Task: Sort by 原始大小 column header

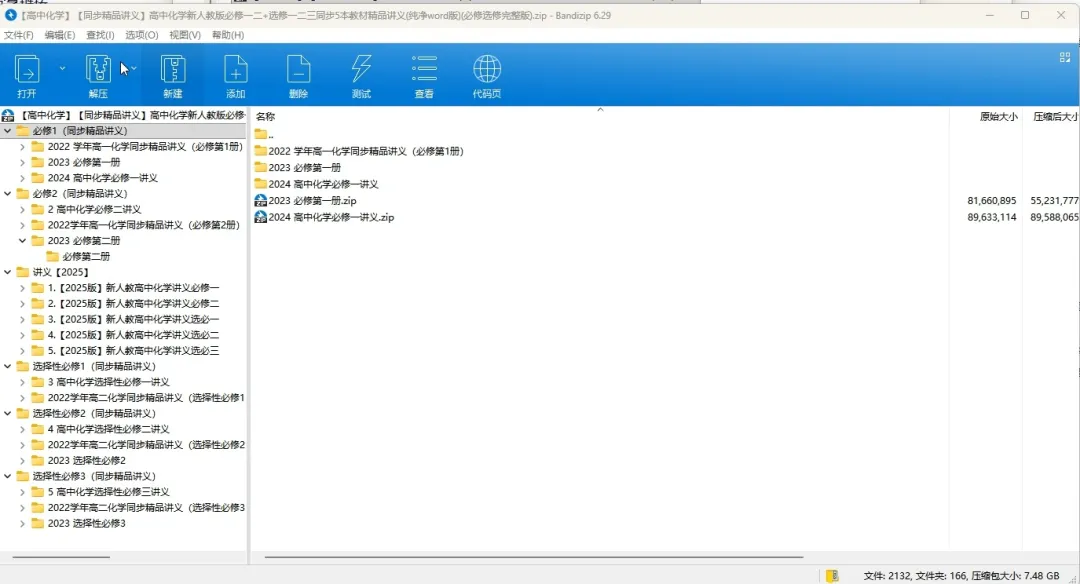Action: click(x=998, y=116)
